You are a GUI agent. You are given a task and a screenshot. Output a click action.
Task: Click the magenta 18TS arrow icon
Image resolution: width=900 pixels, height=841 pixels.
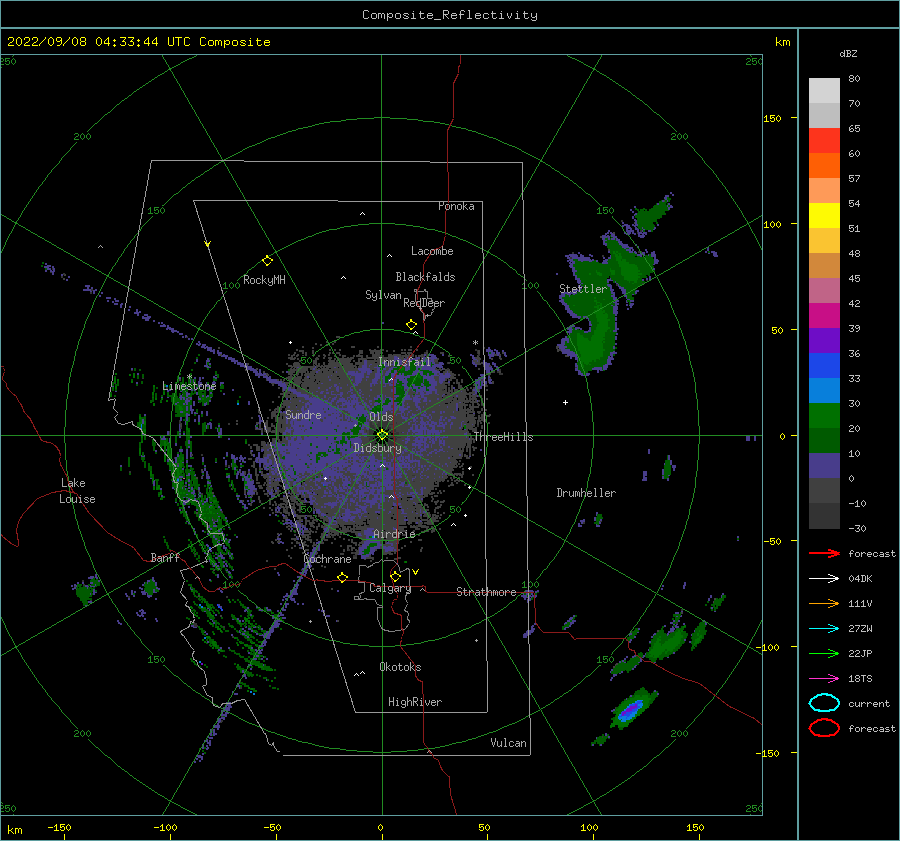[x=824, y=679]
